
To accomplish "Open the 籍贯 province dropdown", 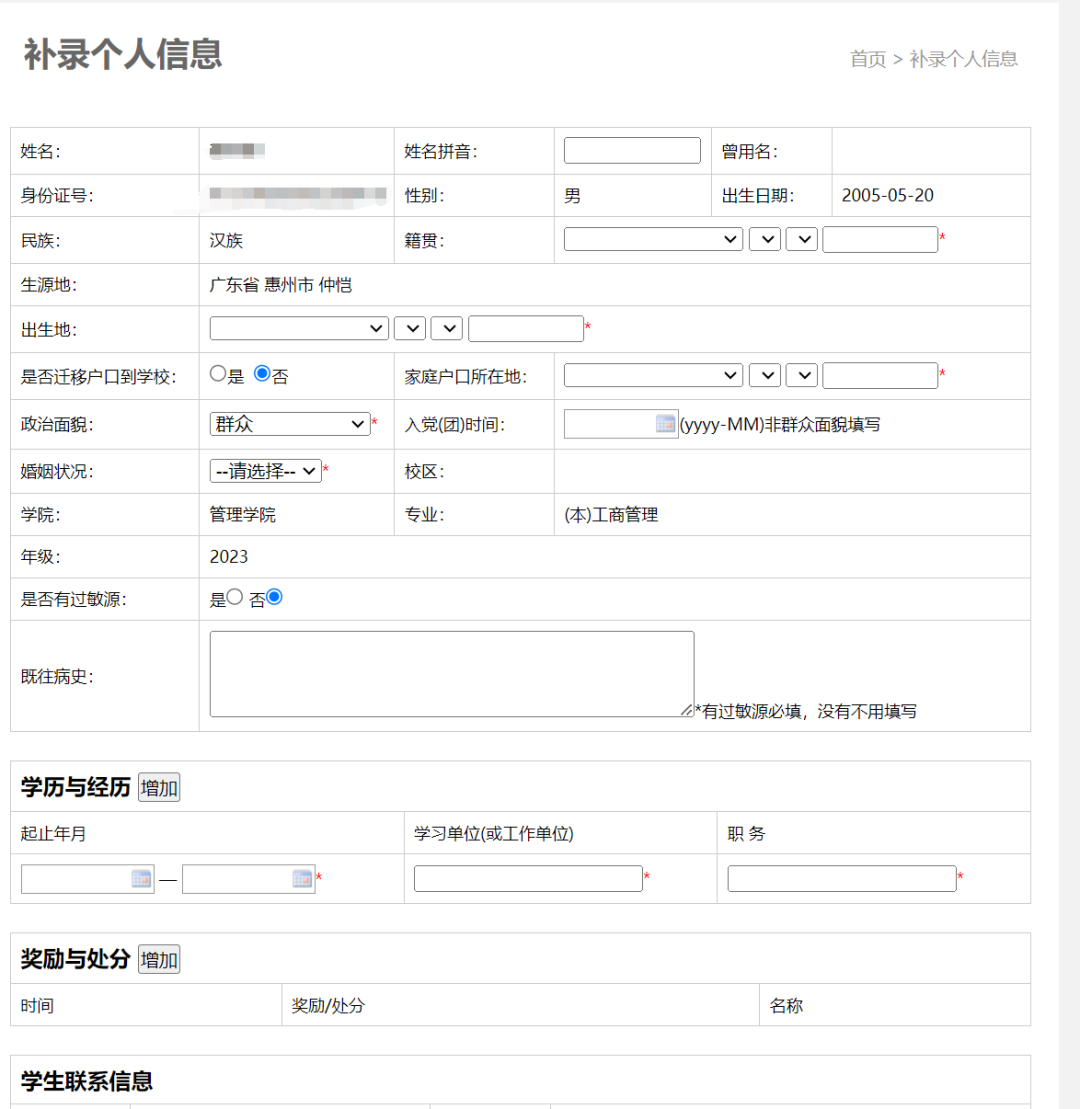I will 652,239.
